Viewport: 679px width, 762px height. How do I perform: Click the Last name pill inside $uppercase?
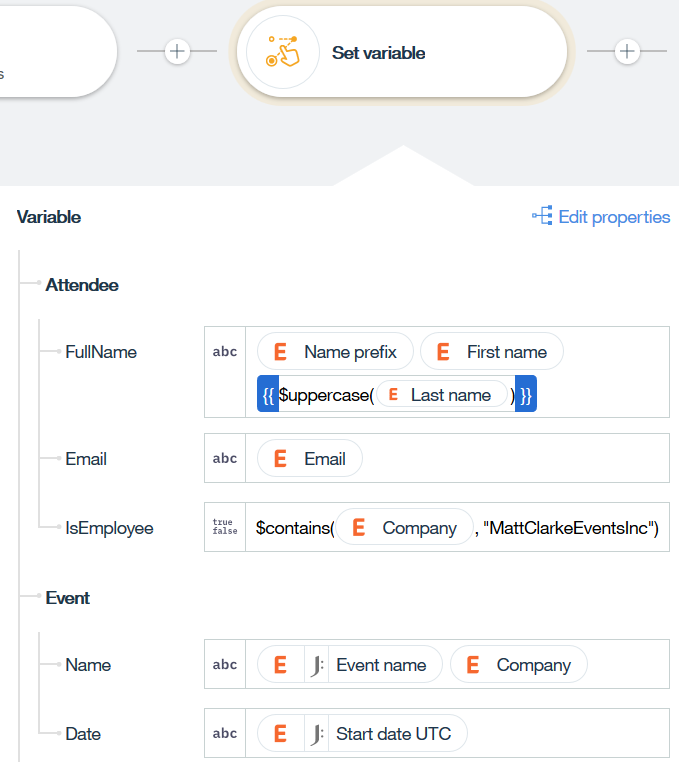pos(442,395)
